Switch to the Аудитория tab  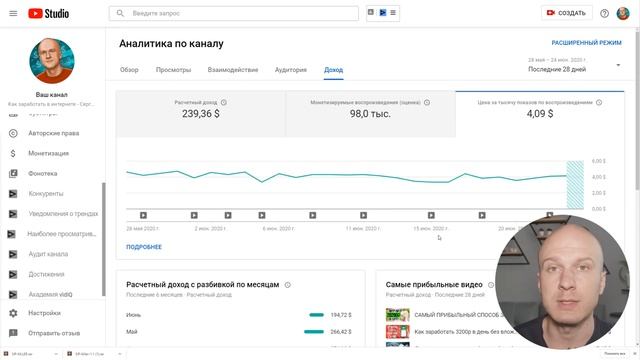click(291, 70)
